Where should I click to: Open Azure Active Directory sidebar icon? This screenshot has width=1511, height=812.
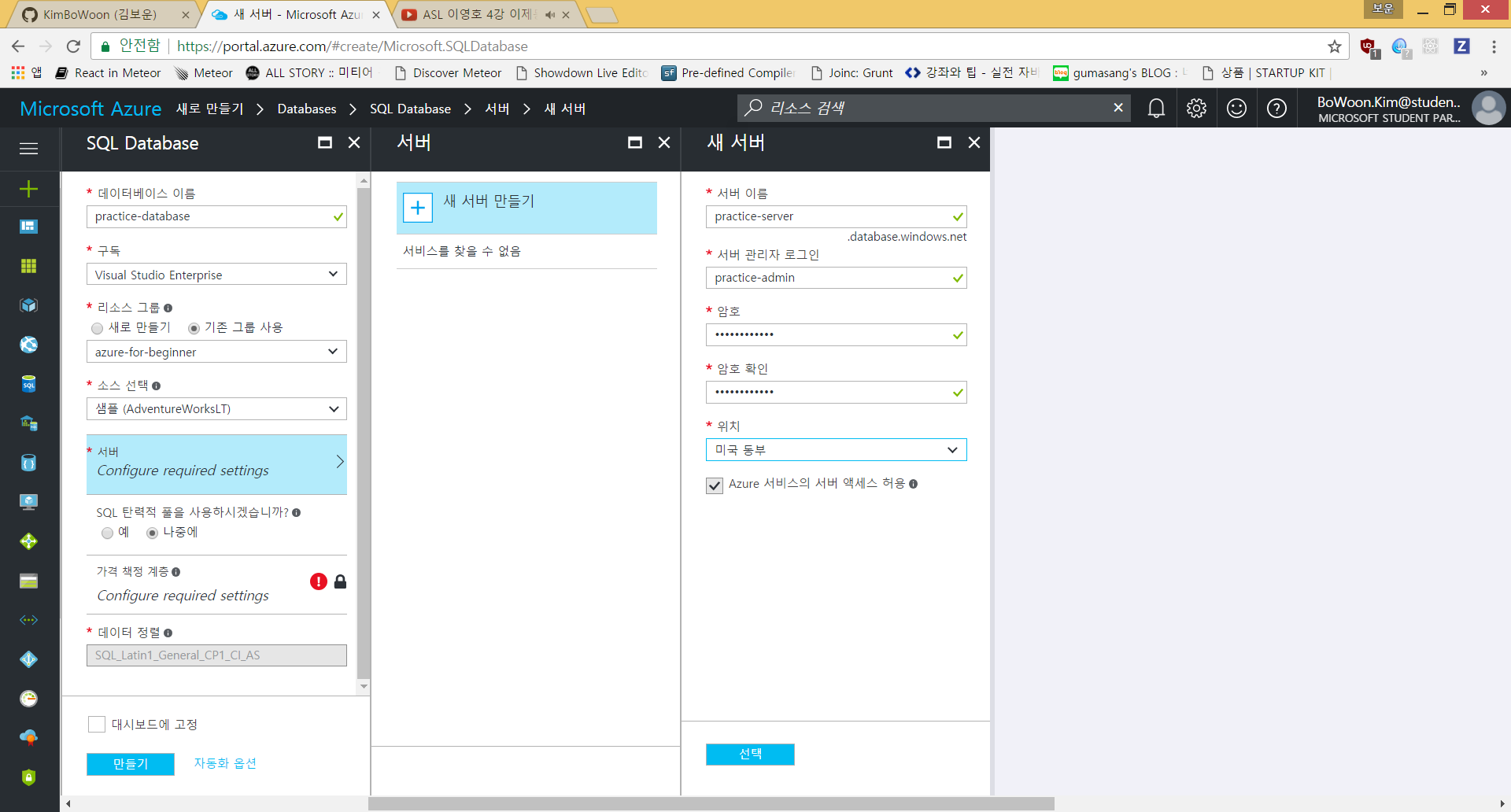29,659
